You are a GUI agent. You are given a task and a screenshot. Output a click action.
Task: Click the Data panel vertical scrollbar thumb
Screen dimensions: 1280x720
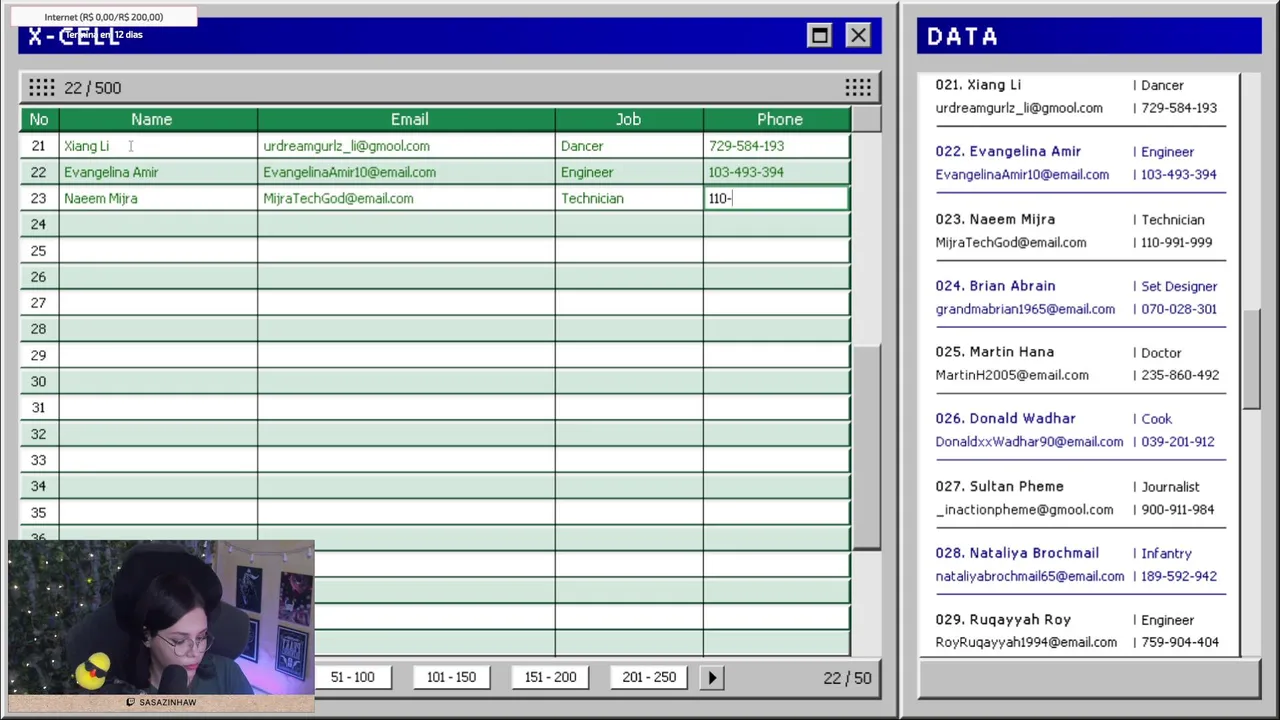(x=1252, y=358)
